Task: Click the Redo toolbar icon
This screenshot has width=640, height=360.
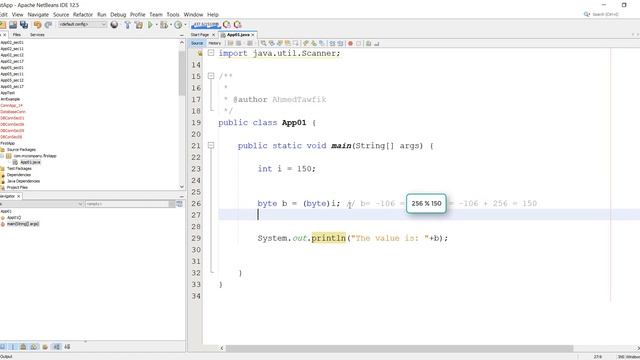Action: pos(48,25)
